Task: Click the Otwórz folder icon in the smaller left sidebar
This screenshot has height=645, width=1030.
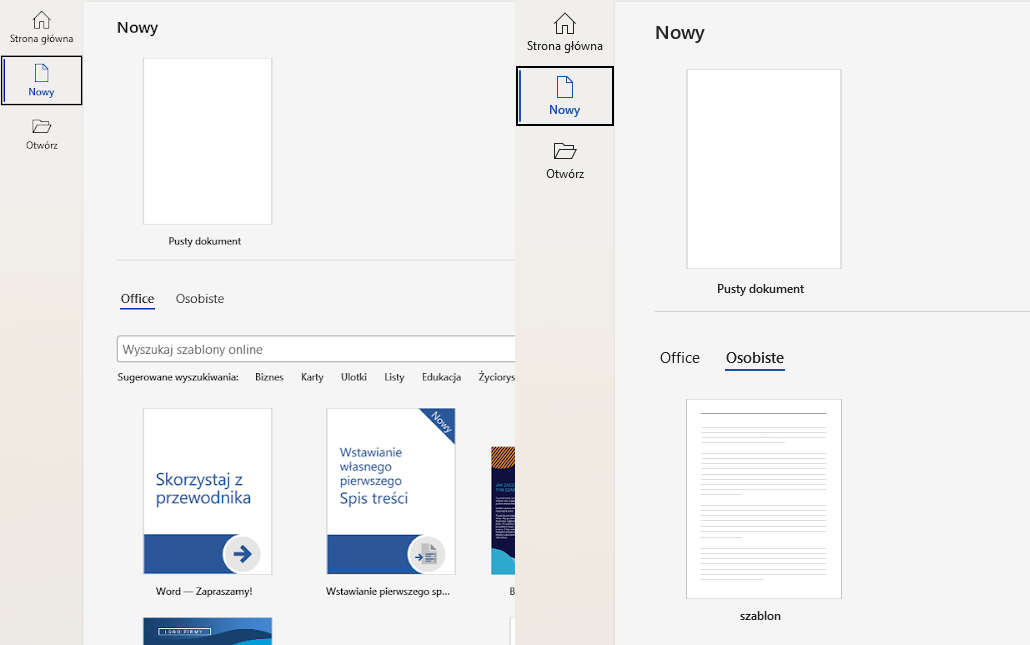Action: point(41,126)
